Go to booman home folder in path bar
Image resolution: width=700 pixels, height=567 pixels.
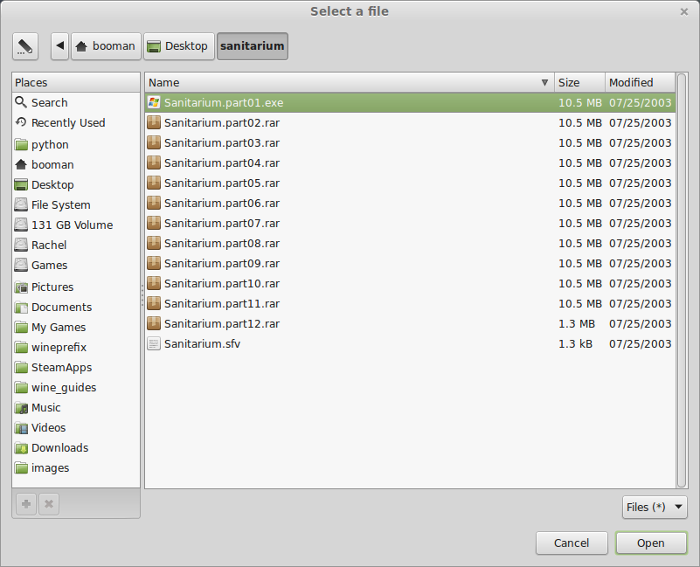pyautogui.click(x=106, y=46)
